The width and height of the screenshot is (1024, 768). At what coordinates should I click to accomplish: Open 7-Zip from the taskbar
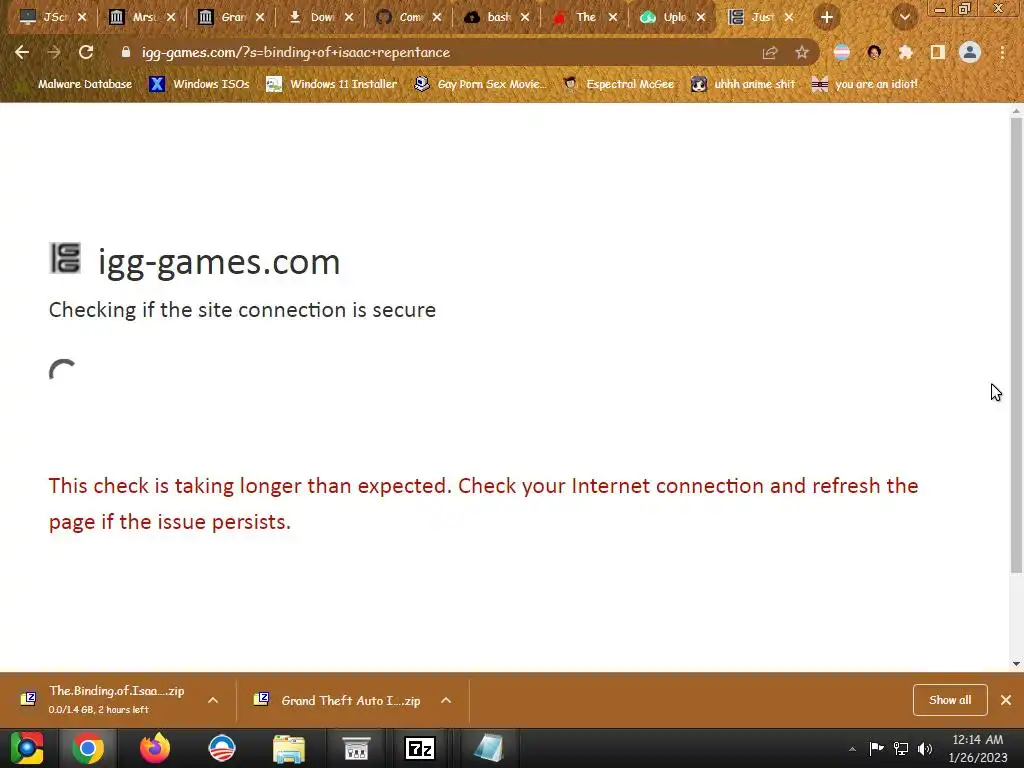coord(420,748)
